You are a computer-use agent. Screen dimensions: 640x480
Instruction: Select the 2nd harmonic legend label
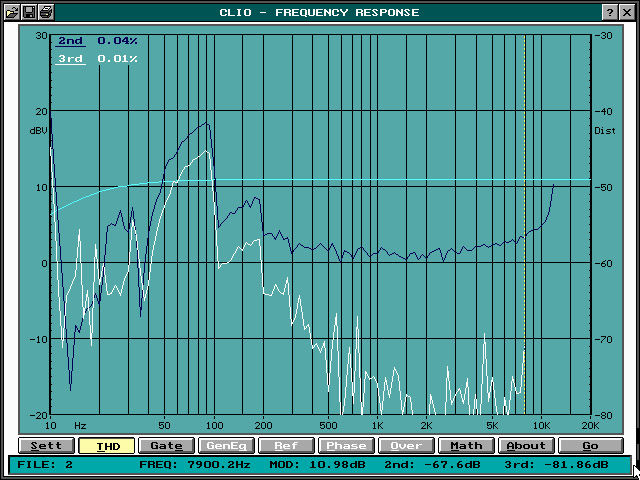pos(71,41)
